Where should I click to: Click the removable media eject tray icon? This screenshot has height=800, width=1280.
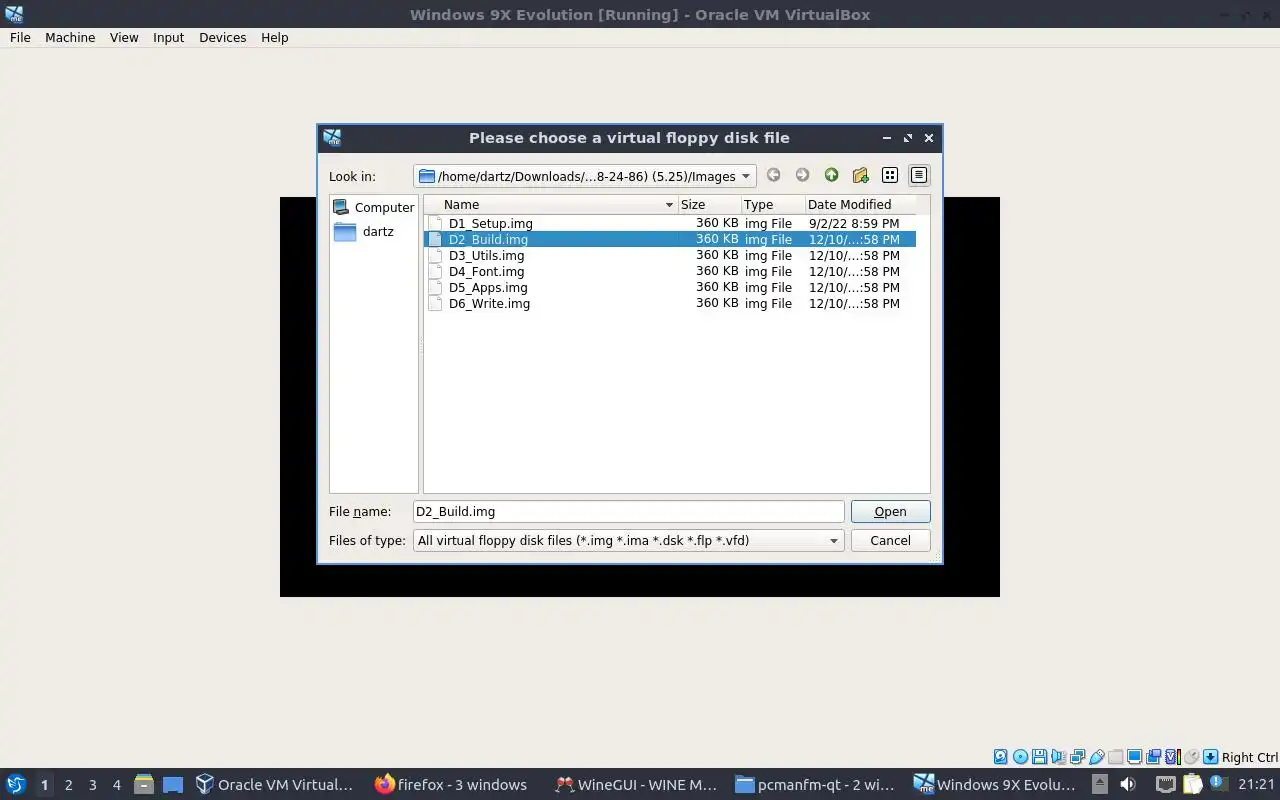[x=1100, y=784]
